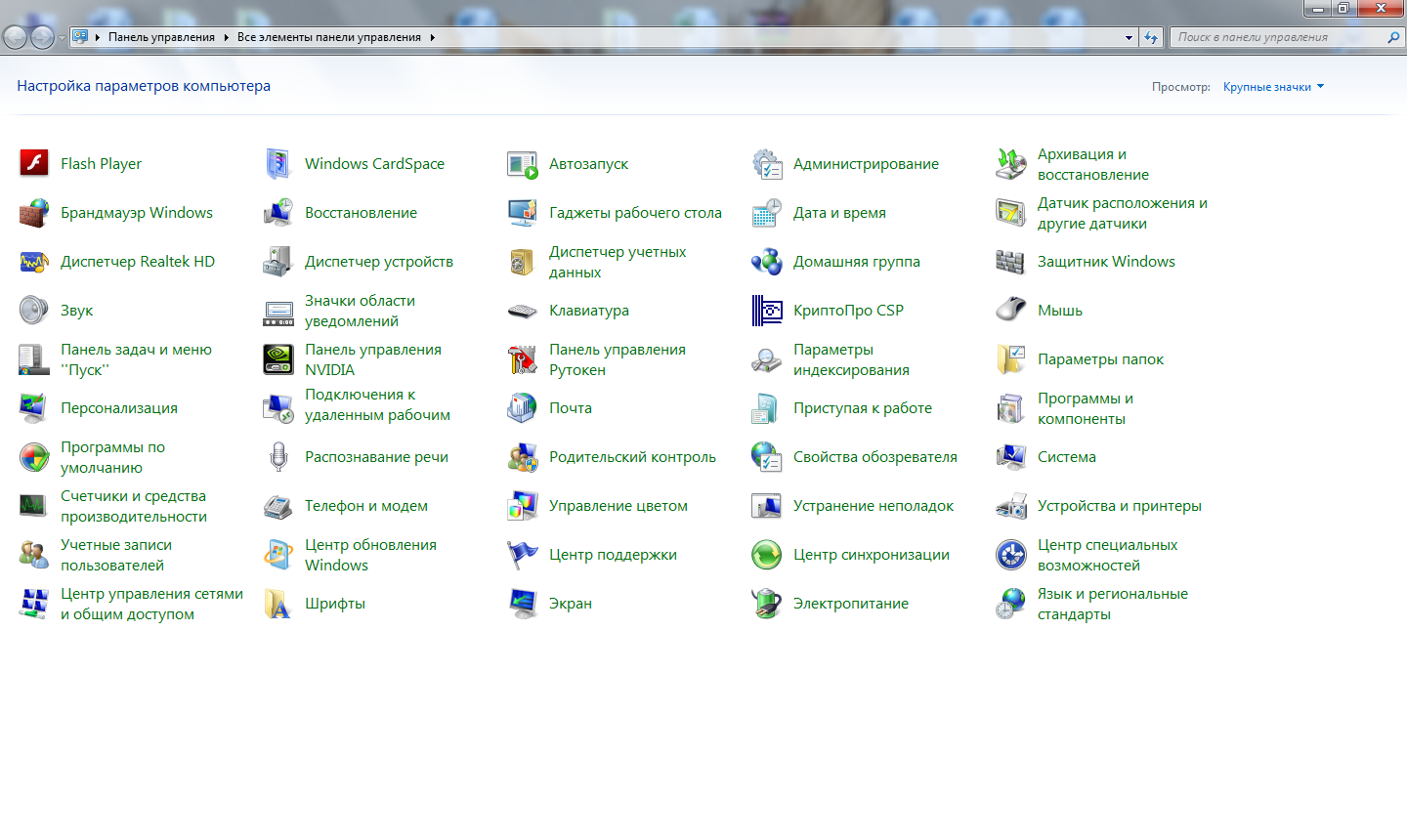Click the search magnifier icon
This screenshot has width=1407, height=840.
[1394, 37]
